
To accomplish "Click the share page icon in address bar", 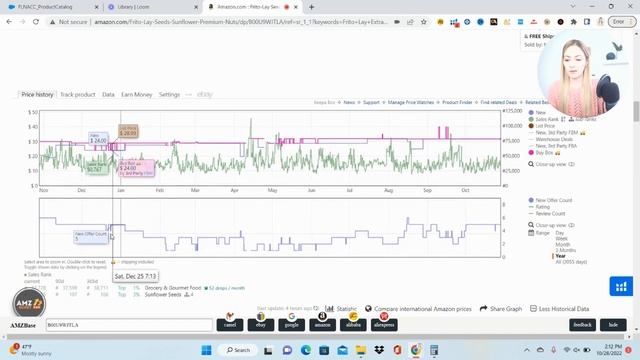I will pyautogui.click(x=410, y=22).
